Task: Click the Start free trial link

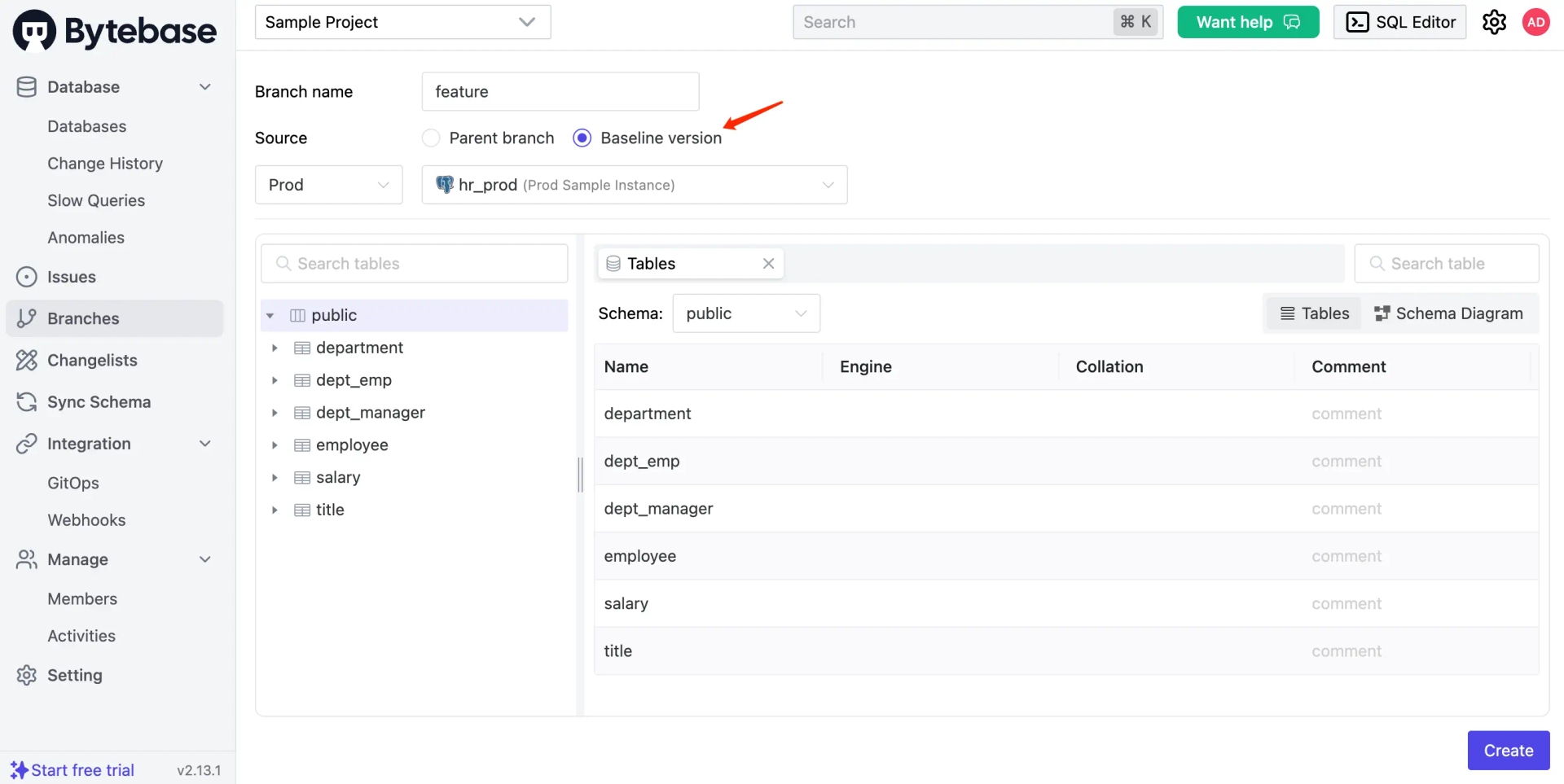Action: click(82, 770)
